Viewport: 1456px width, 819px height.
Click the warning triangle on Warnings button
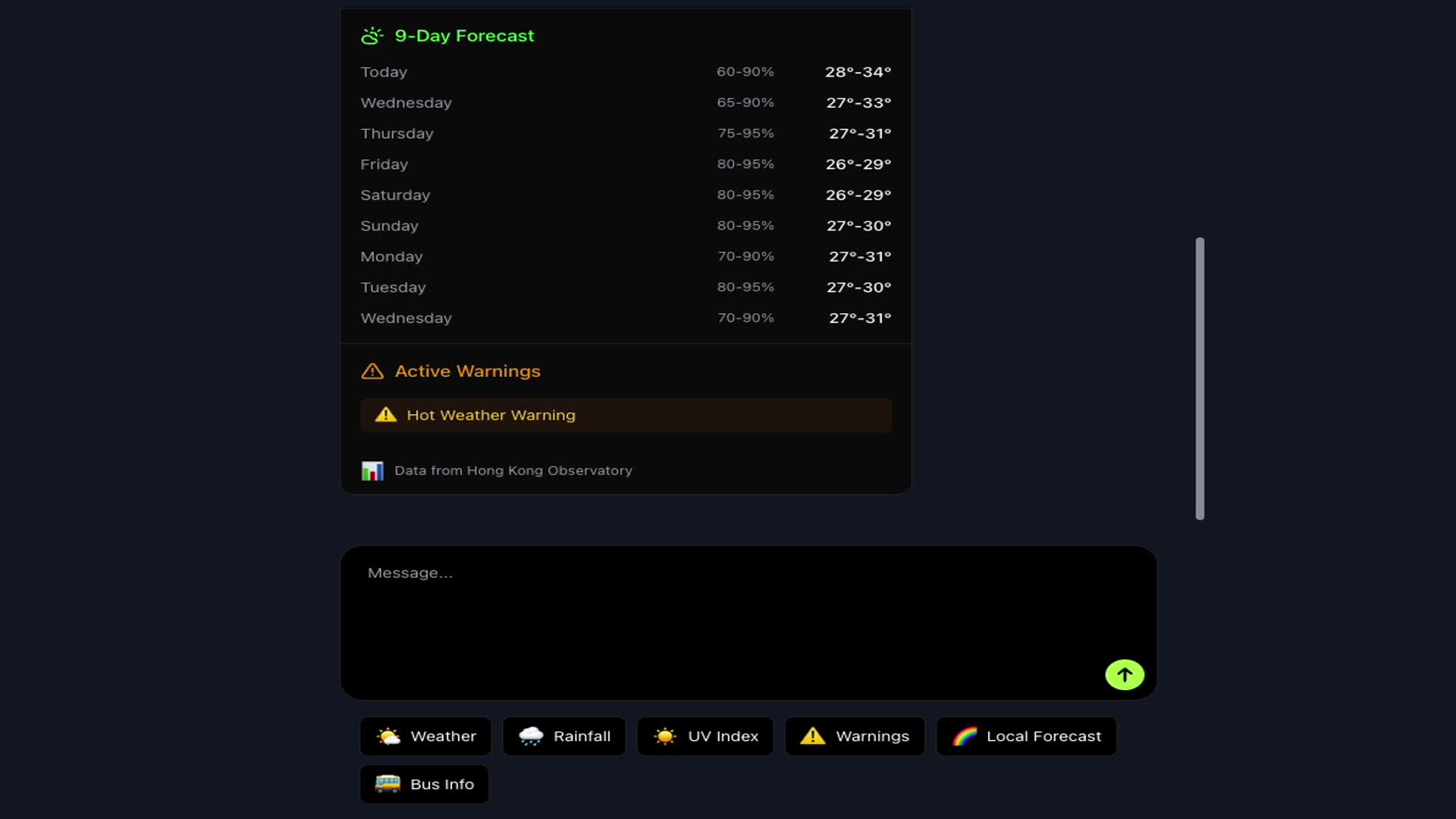pos(811,736)
